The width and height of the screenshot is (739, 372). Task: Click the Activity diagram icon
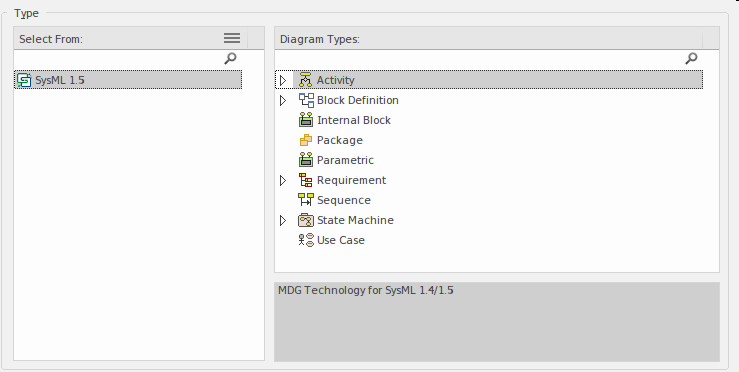point(305,80)
